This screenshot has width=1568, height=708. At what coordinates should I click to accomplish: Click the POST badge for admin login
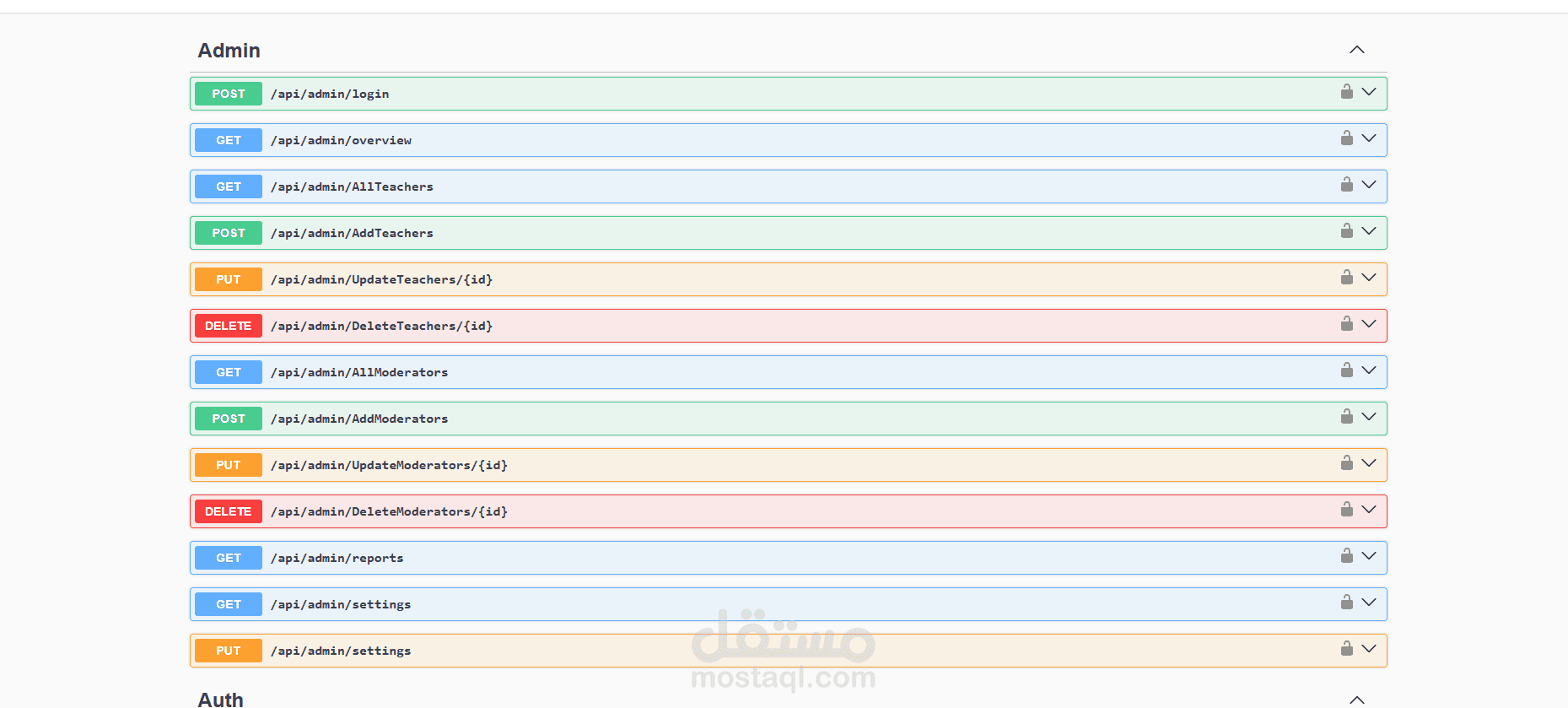(x=229, y=94)
